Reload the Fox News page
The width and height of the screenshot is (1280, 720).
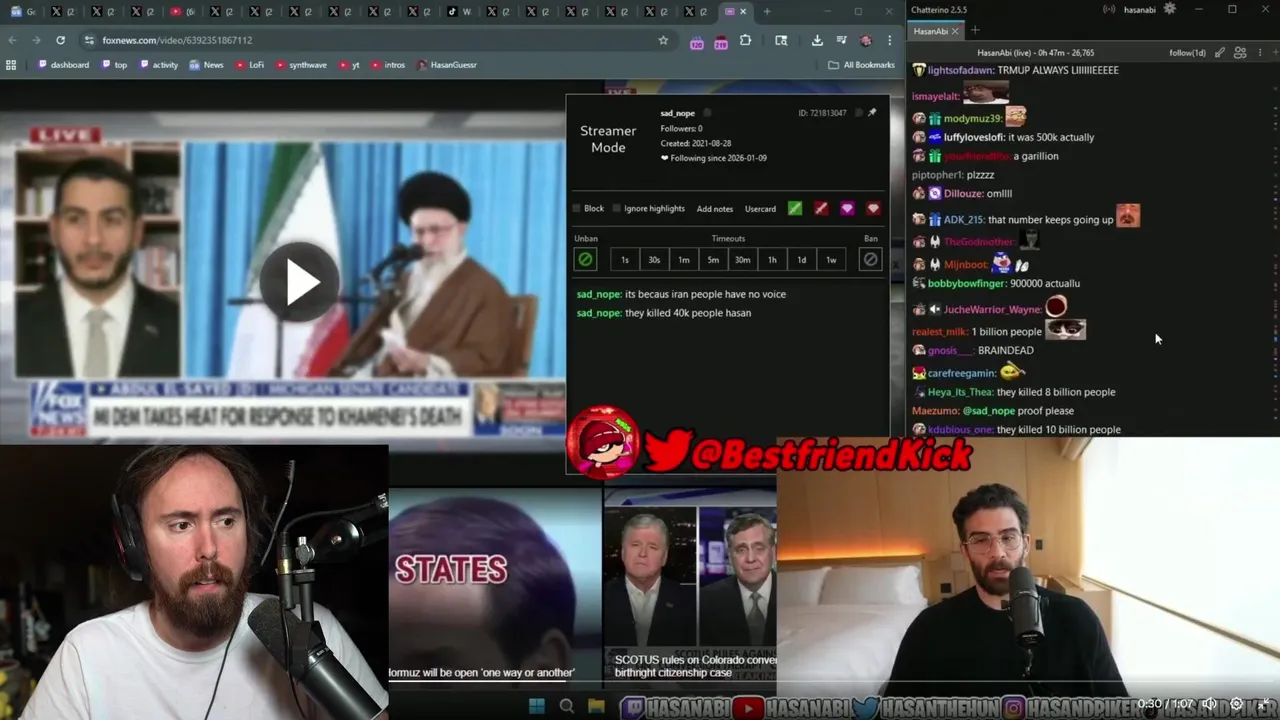pyautogui.click(x=61, y=40)
